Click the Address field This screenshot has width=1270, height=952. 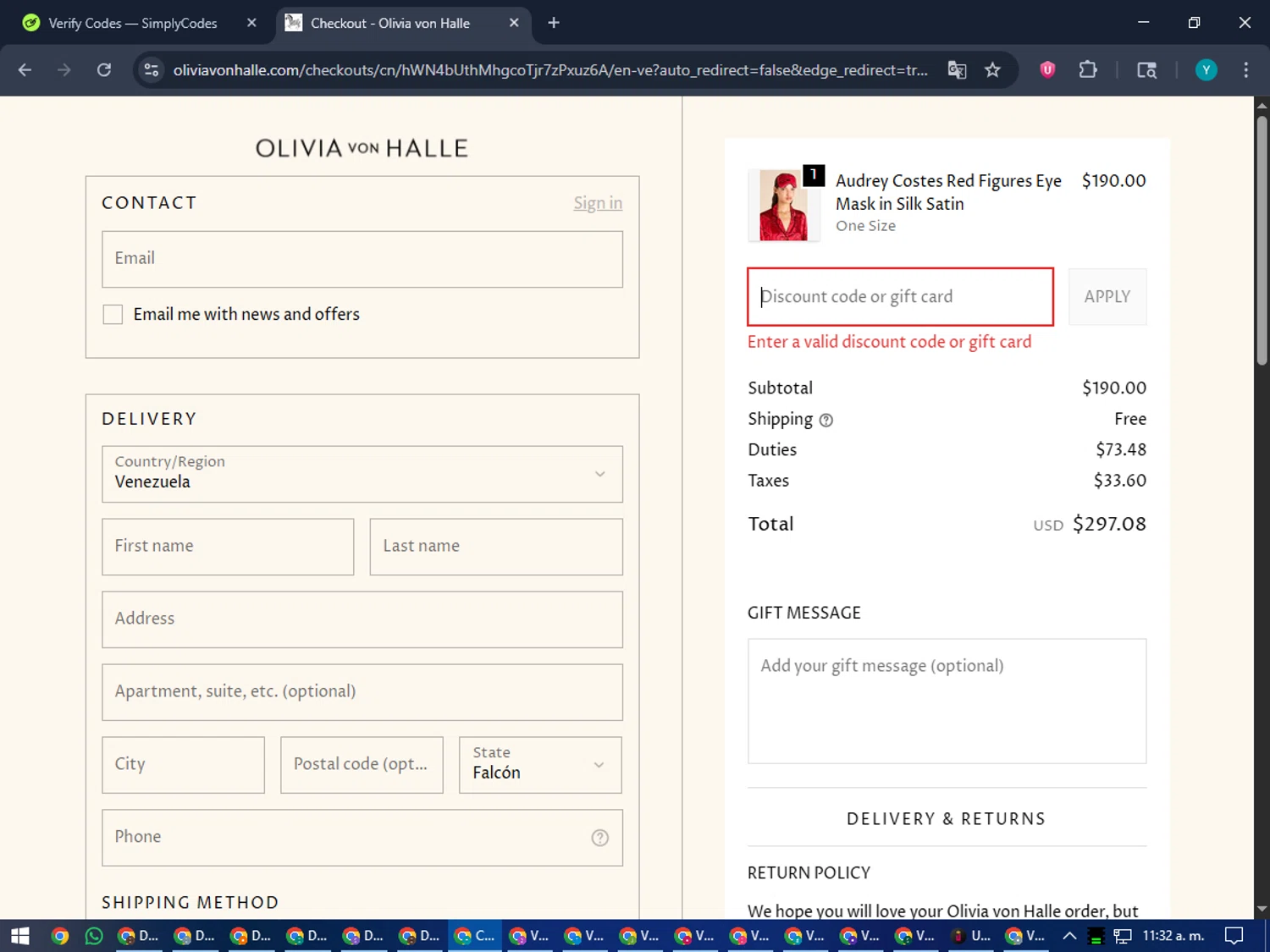(x=362, y=619)
